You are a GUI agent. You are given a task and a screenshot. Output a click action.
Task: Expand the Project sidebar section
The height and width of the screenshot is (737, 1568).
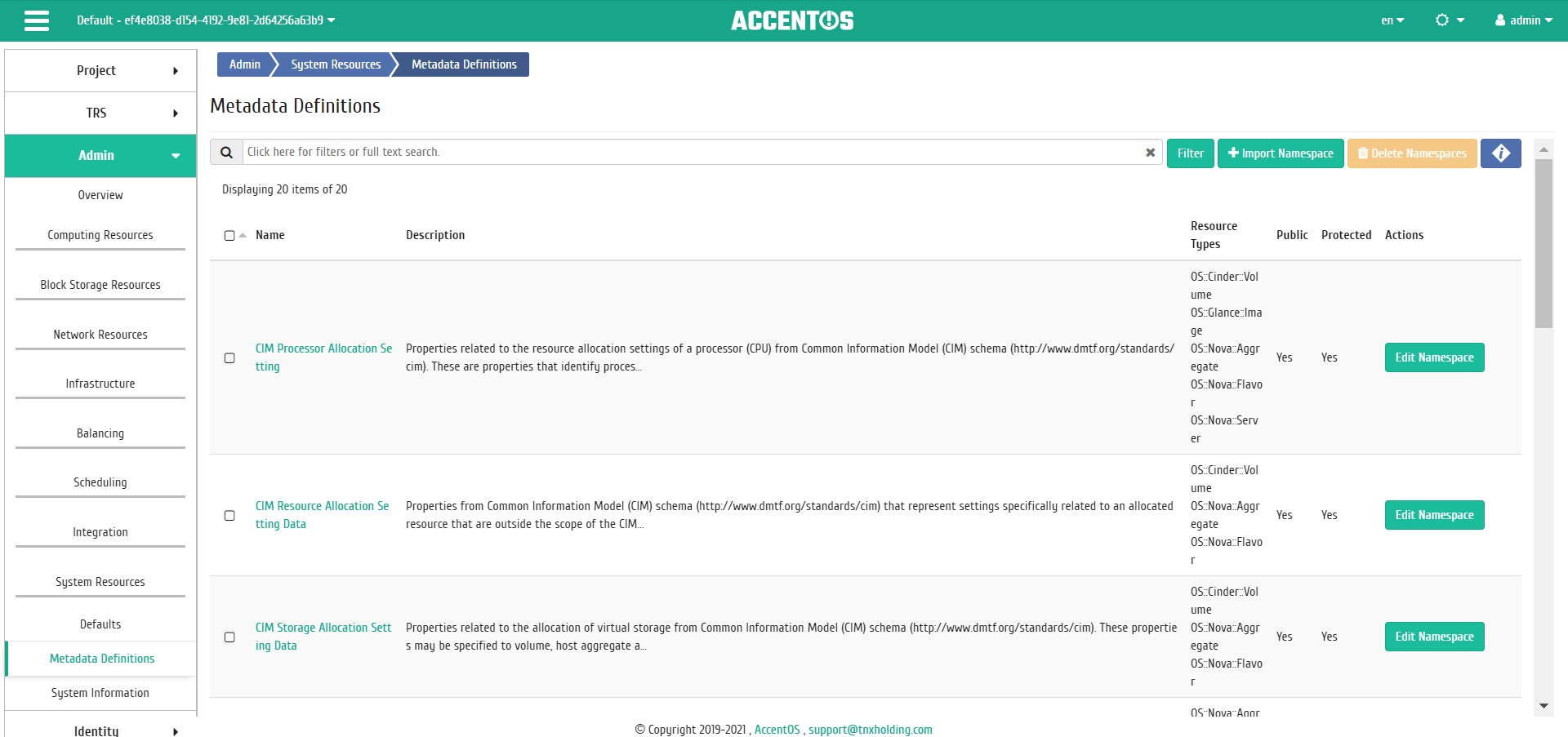(x=100, y=71)
